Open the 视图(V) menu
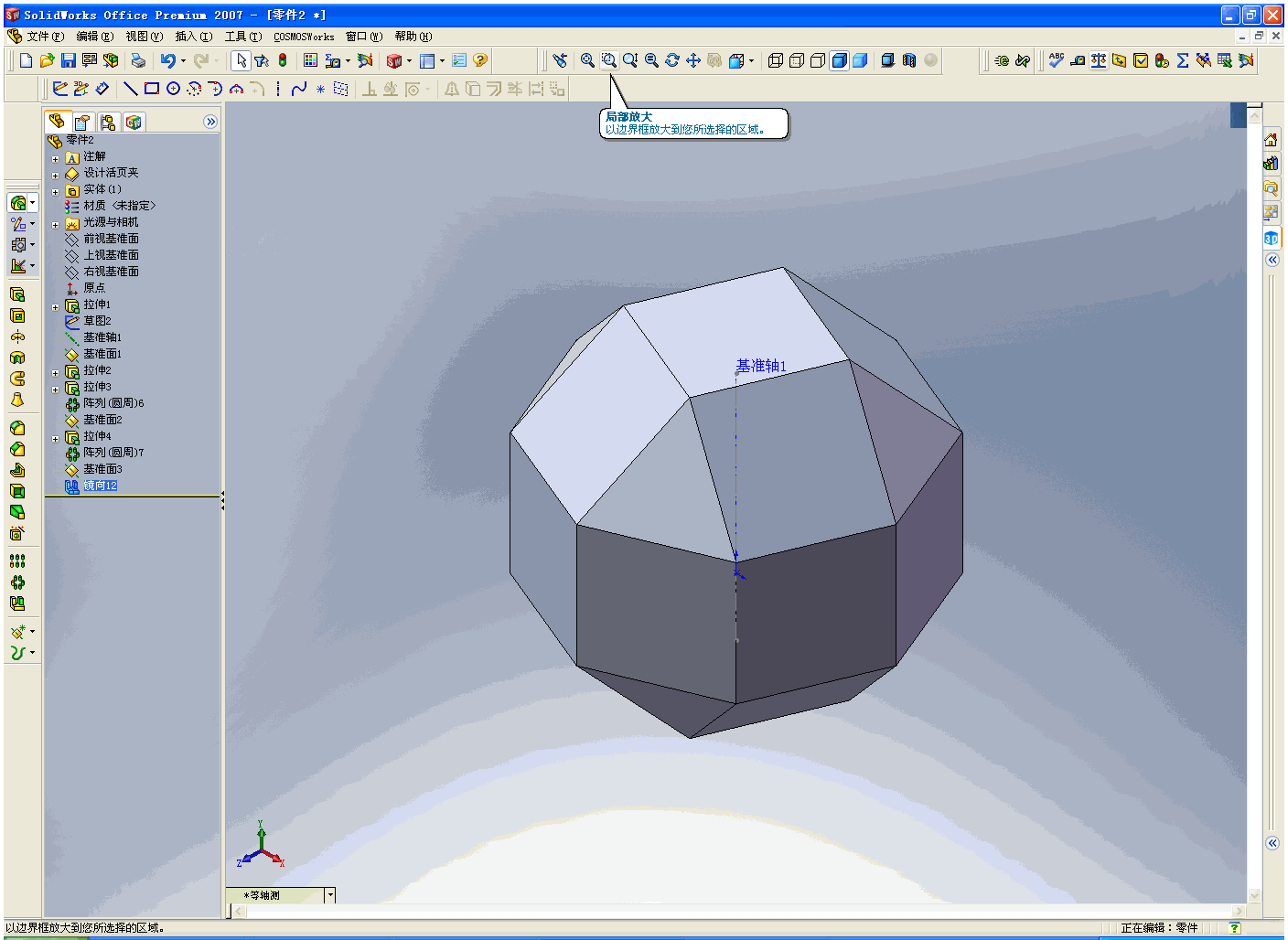This screenshot has height=940, width=1288. [144, 37]
